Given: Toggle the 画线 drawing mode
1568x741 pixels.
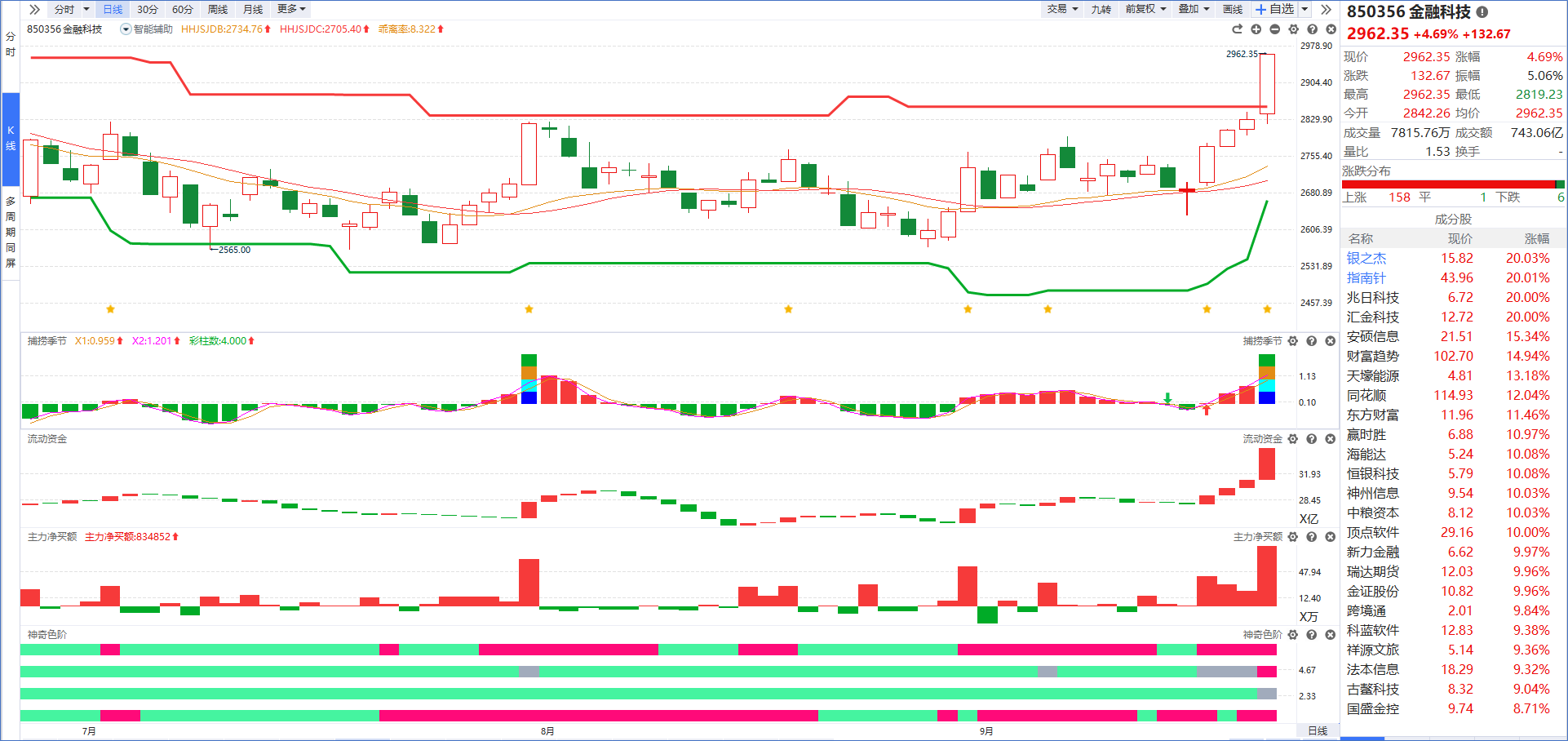Looking at the screenshot, I should point(1232,9).
